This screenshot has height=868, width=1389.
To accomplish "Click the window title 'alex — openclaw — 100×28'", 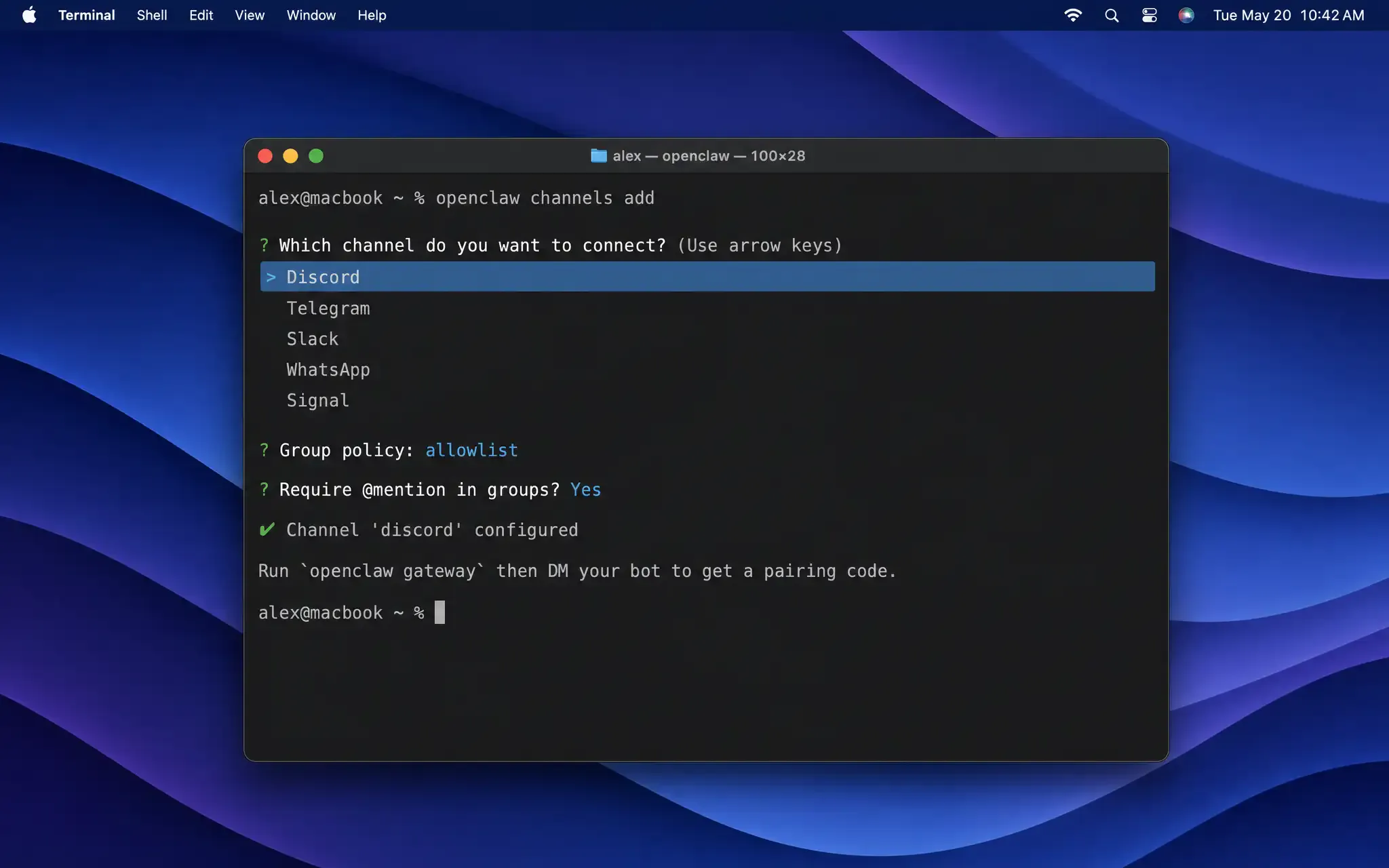I will point(709,156).
